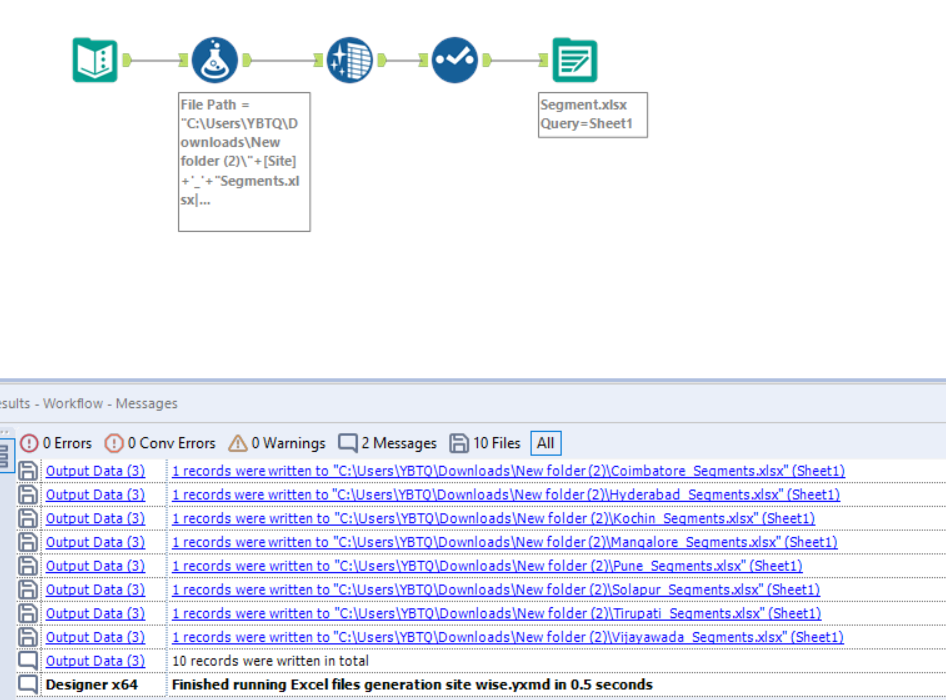Click the file icon beside Tirupati row
The image size is (946, 700).
27,613
